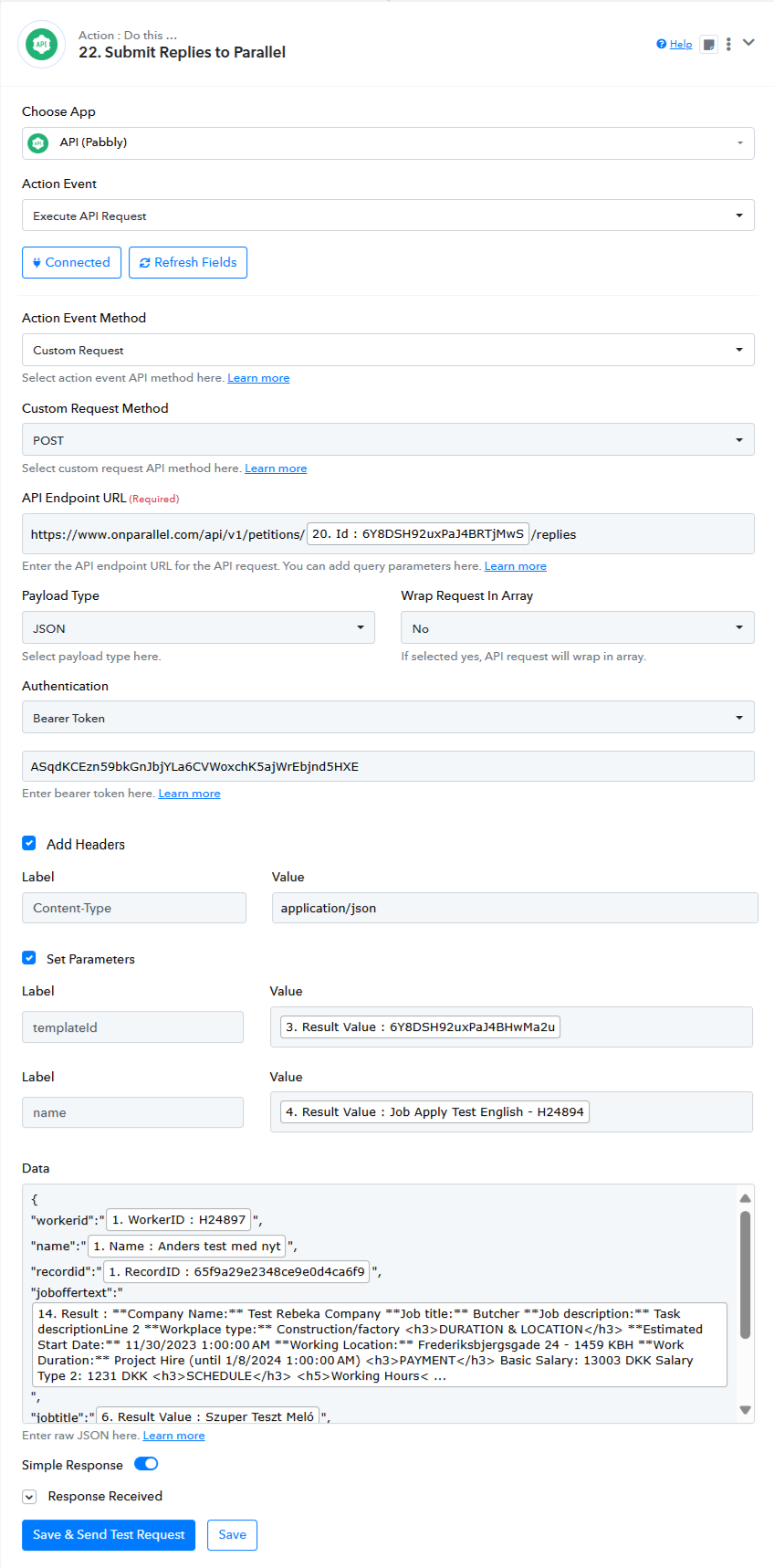Open Learn more under bearer token
Viewport: 774px width, 1568px height.
pos(189,794)
